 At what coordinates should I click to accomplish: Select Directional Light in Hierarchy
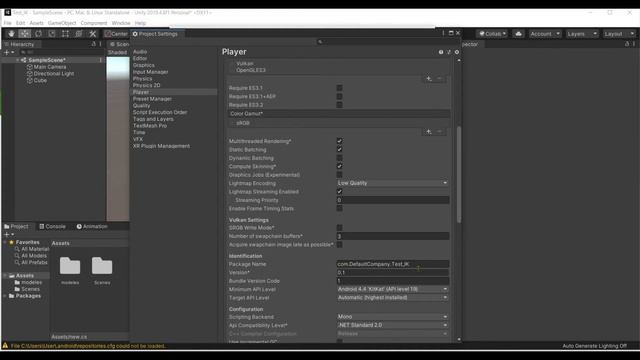coord(54,74)
